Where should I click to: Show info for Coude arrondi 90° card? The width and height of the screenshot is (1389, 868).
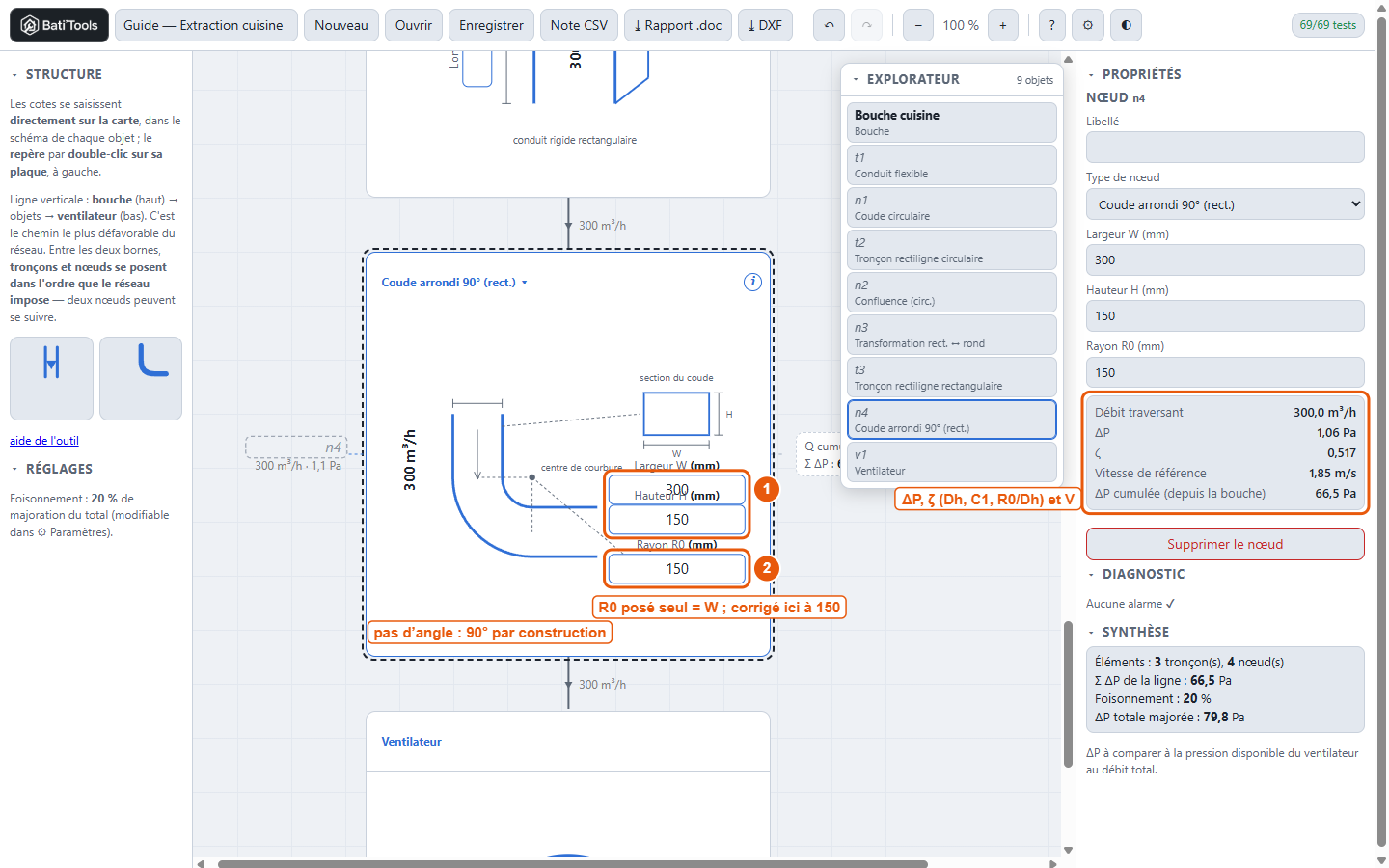coord(752,282)
